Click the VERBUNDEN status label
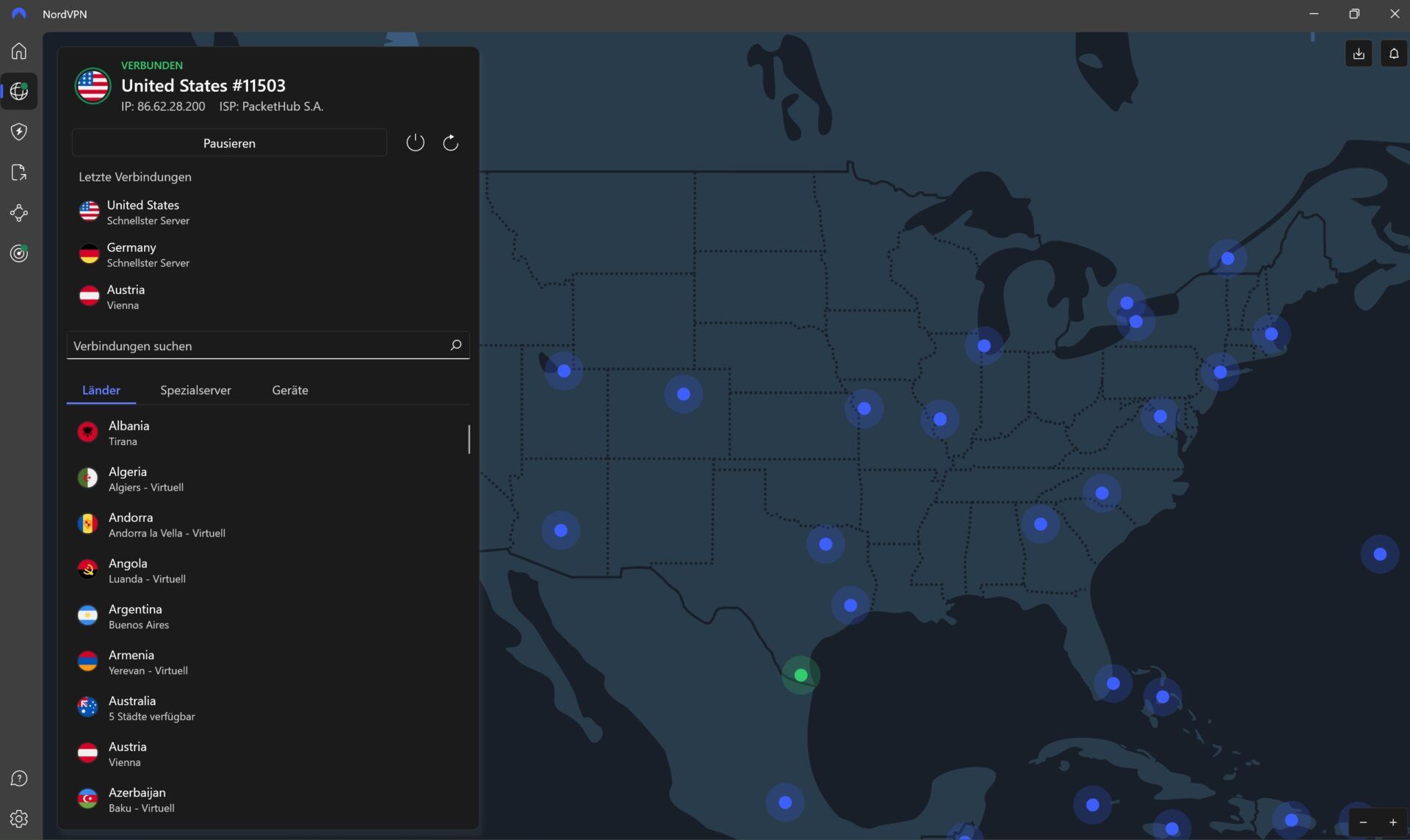1410x840 pixels. pos(152,65)
